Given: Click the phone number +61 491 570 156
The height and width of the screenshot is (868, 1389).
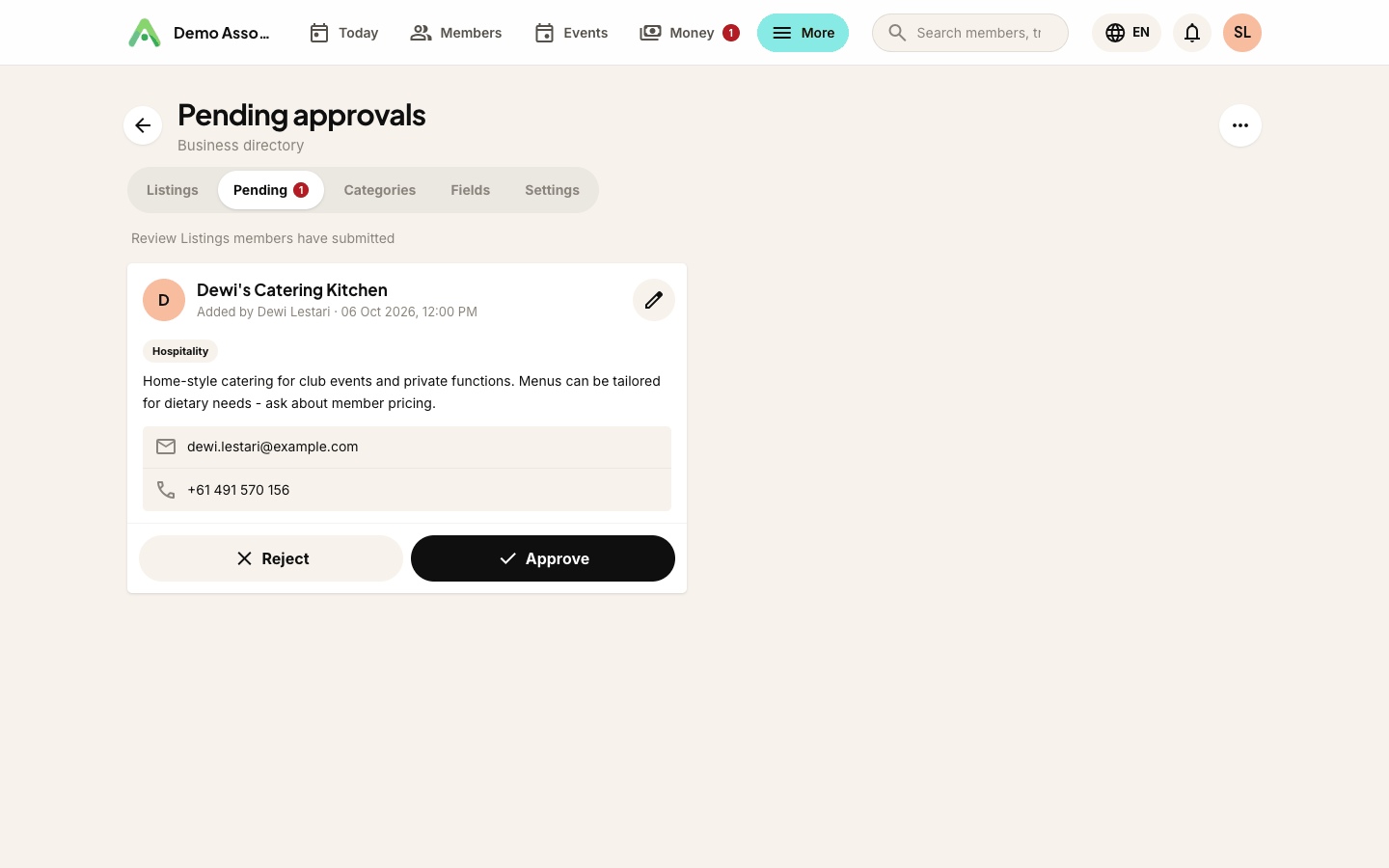Looking at the screenshot, I should pyautogui.click(x=238, y=490).
